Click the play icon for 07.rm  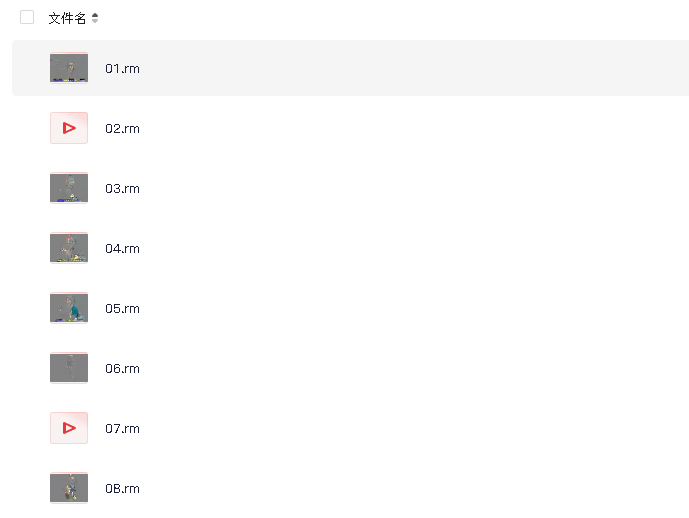coord(69,428)
